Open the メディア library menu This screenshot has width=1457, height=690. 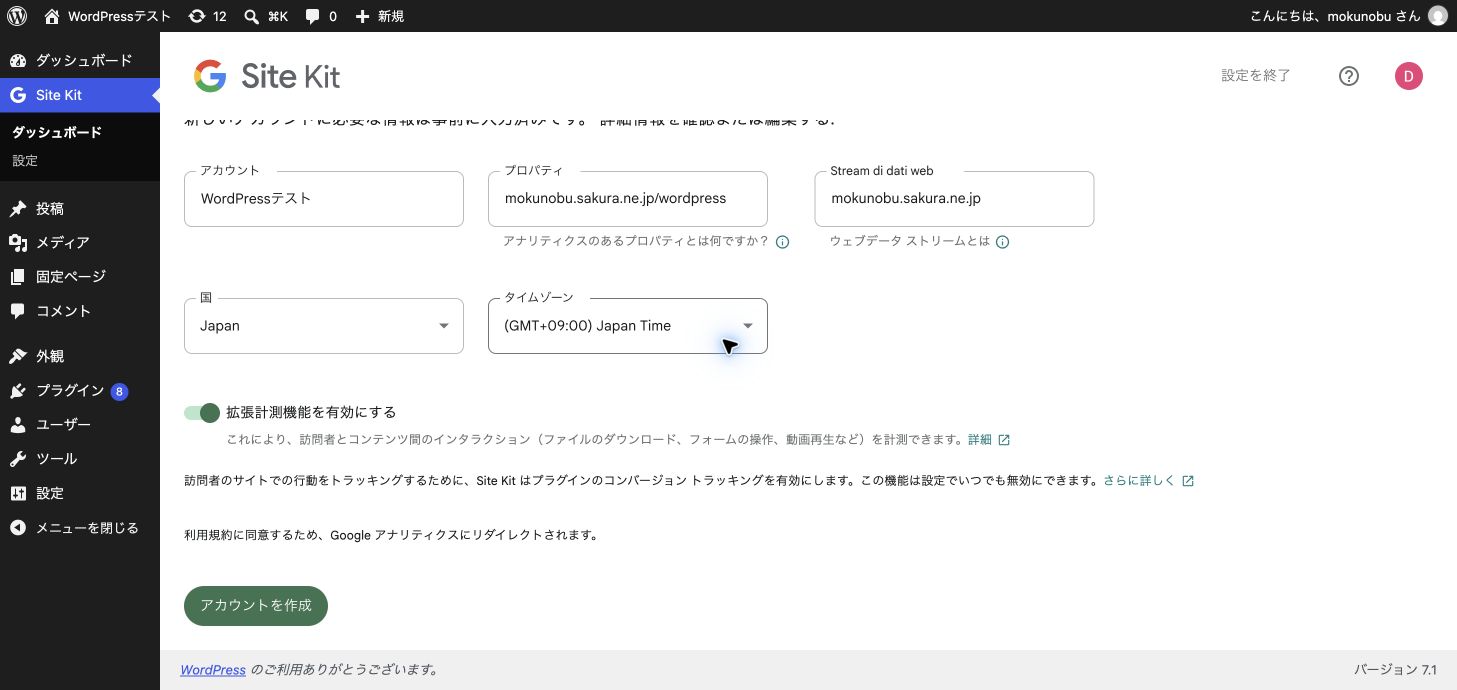[80, 243]
